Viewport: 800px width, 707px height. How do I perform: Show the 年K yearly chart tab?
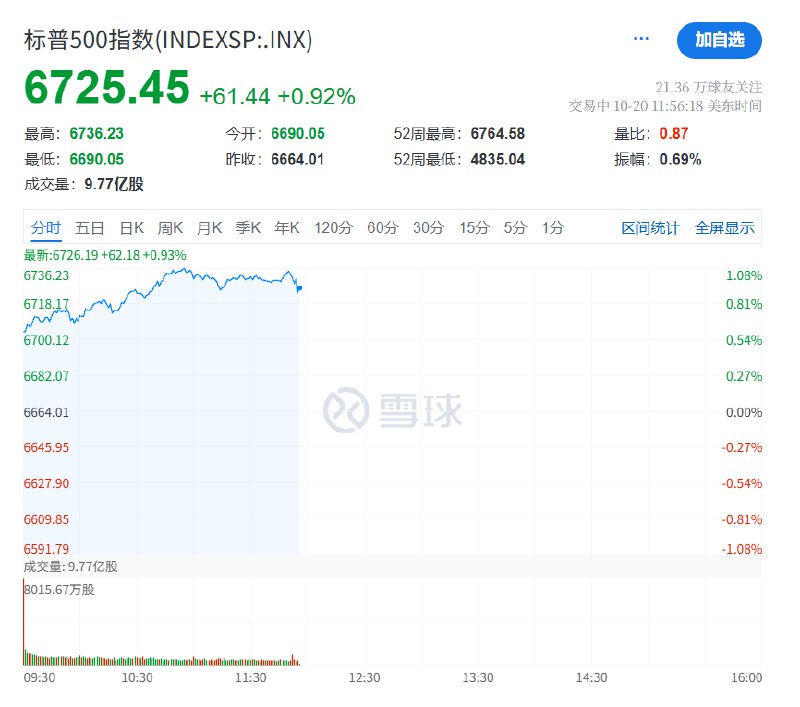pyautogui.click(x=287, y=228)
